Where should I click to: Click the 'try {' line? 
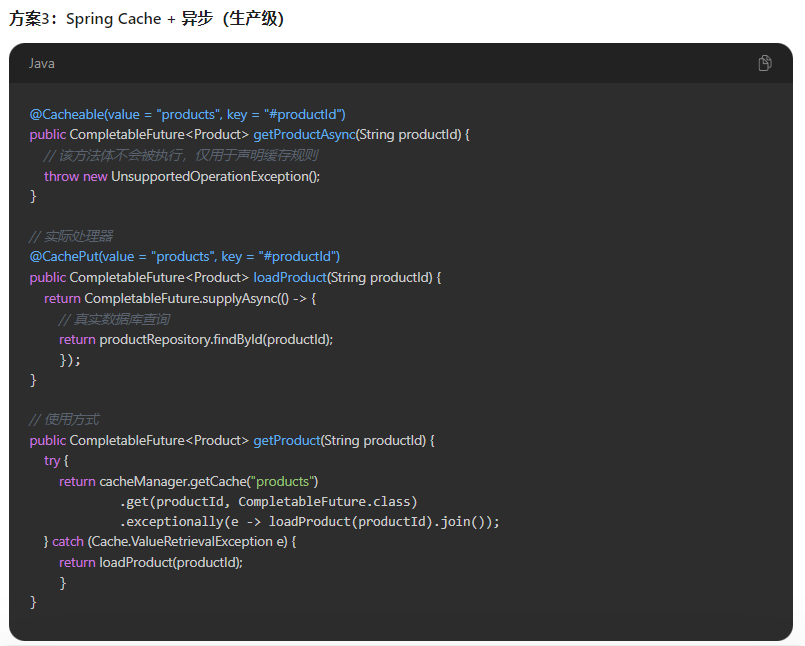[56, 461]
